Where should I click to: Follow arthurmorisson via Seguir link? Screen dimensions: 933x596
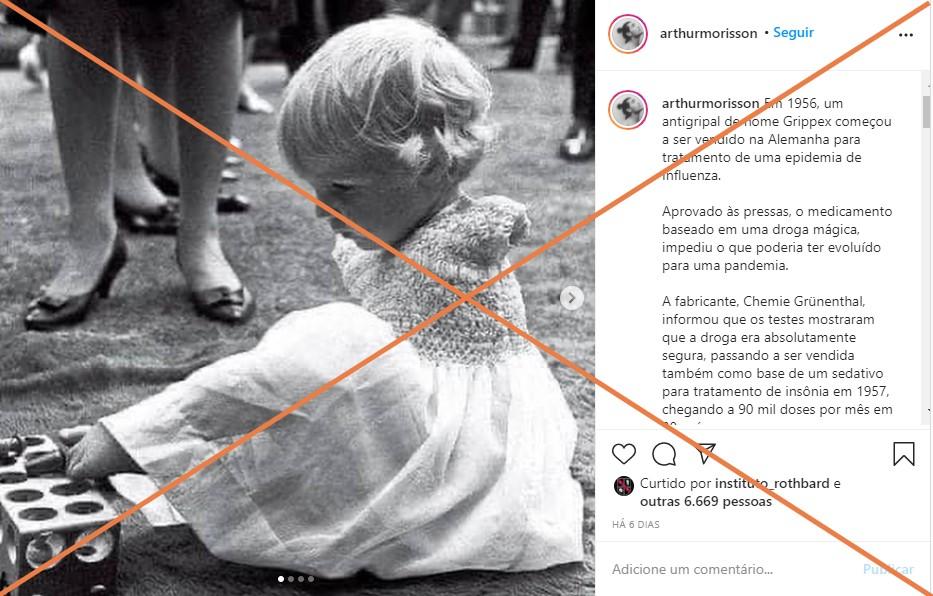793,33
